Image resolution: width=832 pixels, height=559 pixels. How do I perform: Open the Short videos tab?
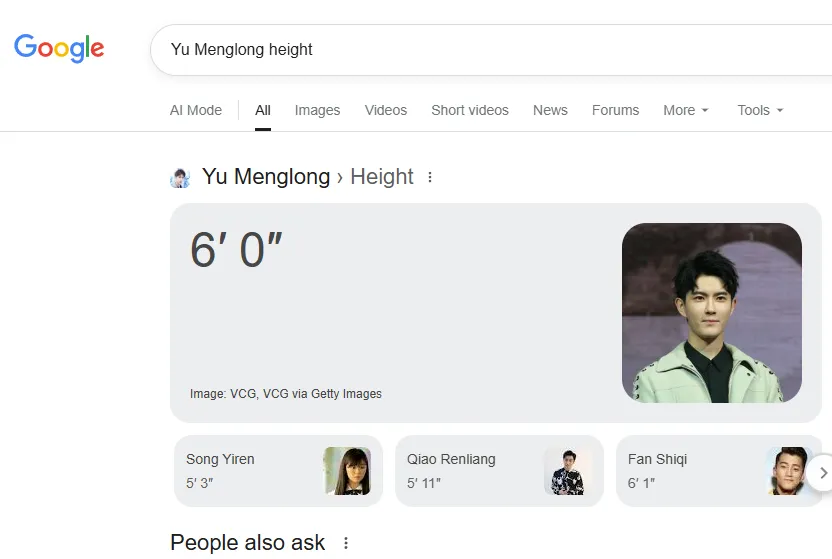click(470, 110)
